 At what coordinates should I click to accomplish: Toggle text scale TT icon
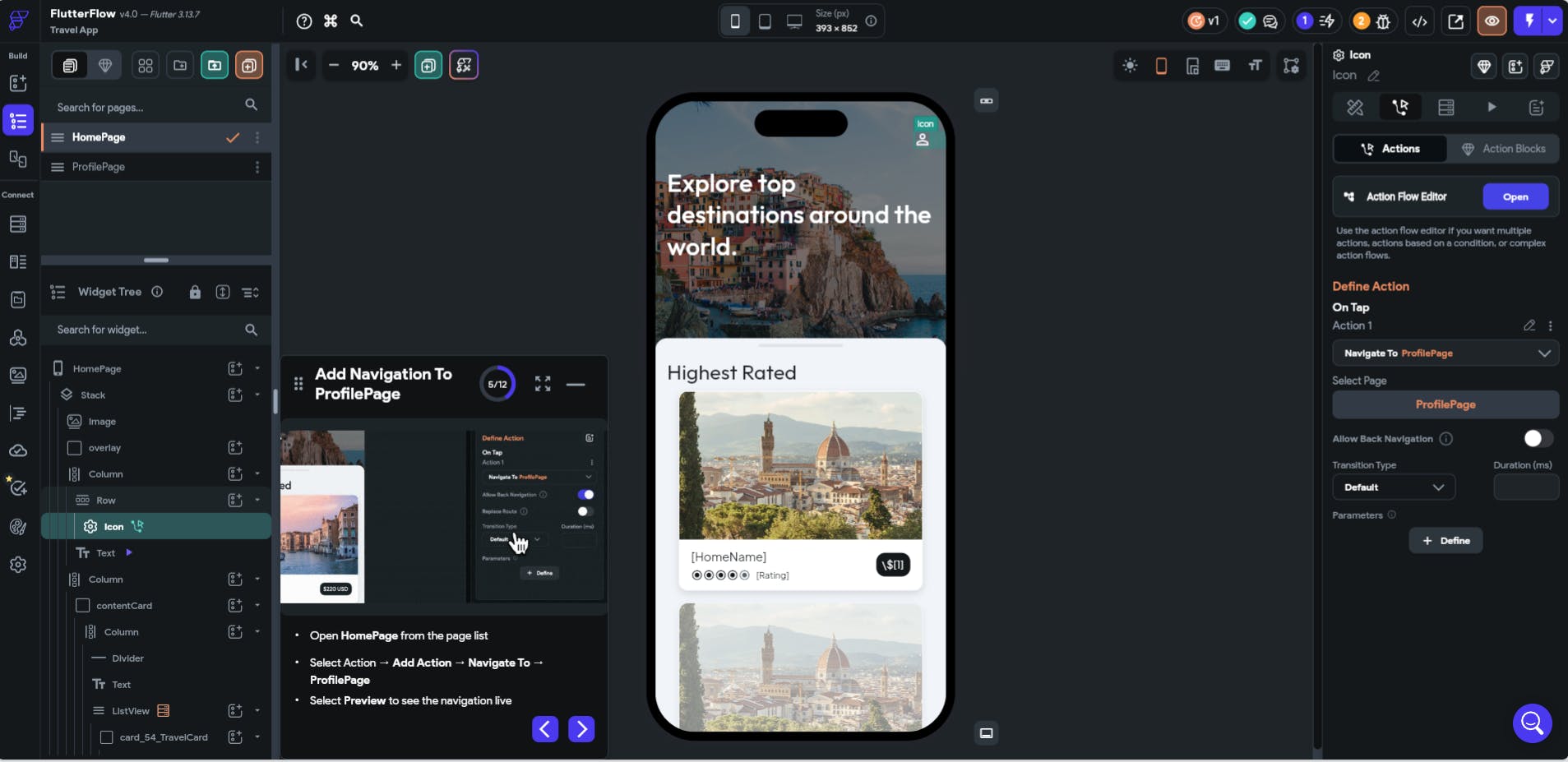click(x=1255, y=65)
